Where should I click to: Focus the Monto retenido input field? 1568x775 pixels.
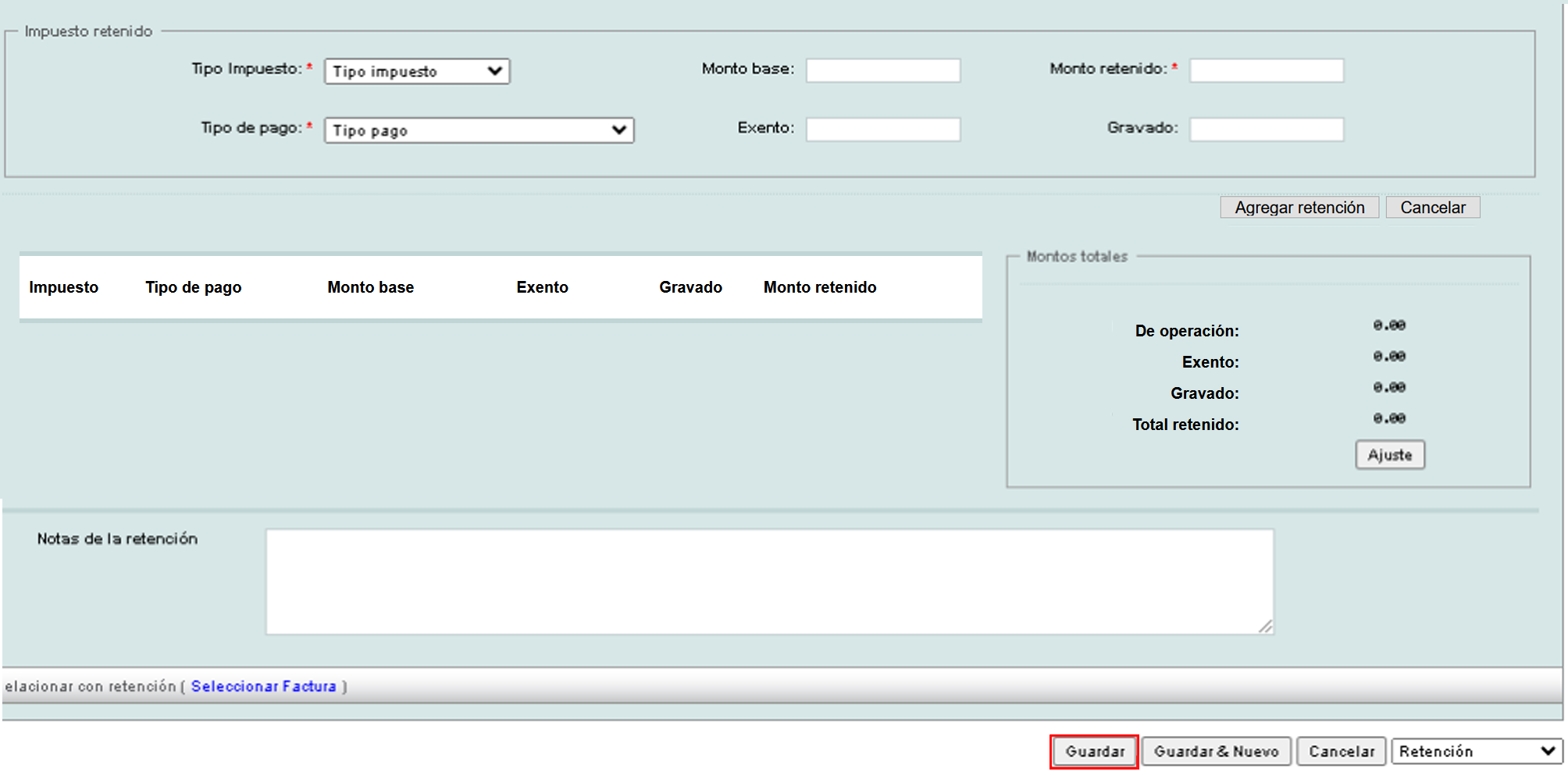point(1266,70)
